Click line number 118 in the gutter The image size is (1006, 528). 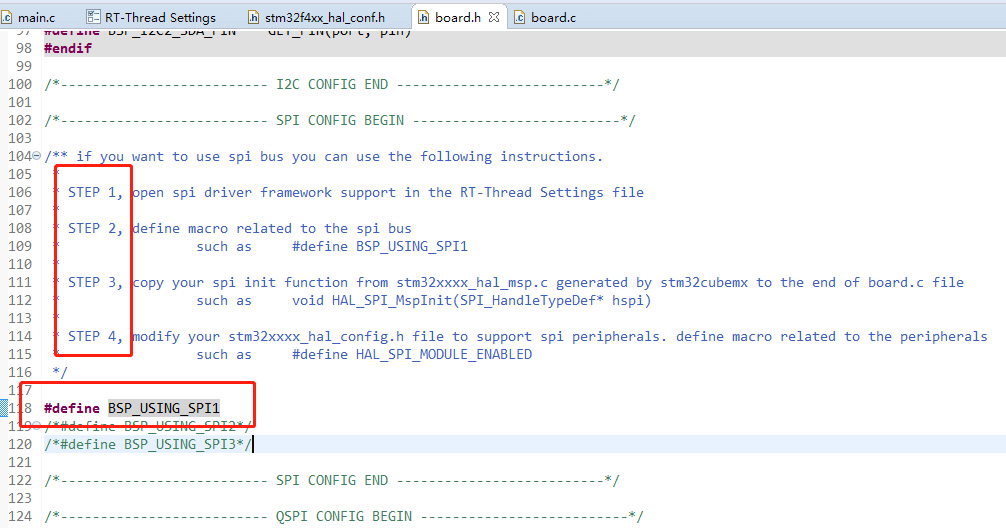point(20,408)
